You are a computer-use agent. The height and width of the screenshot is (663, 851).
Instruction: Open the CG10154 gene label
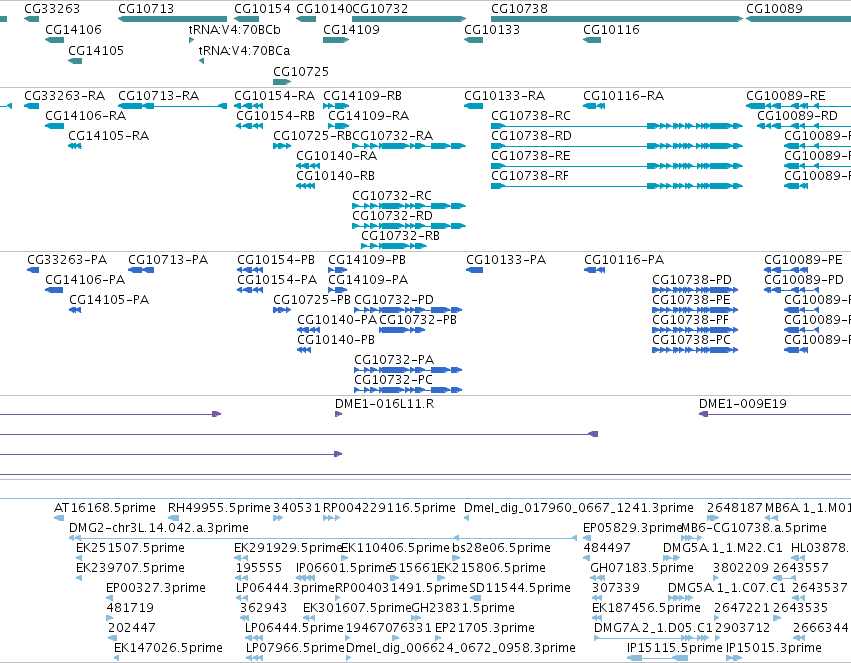coord(263,9)
